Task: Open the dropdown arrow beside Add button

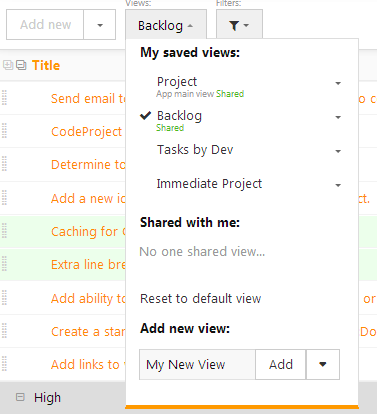Action: pos(323,364)
